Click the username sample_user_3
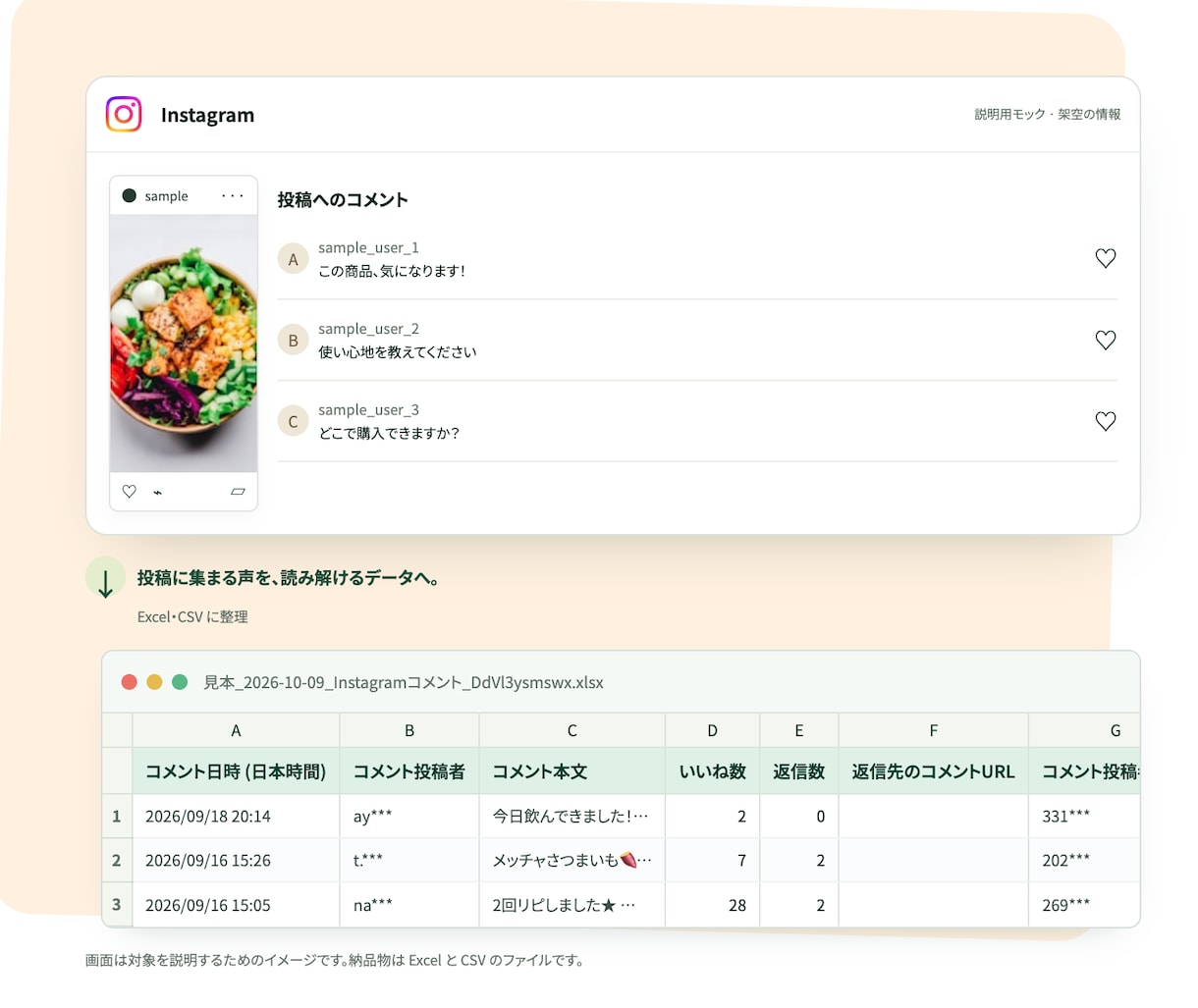Image resolution: width=1198 pixels, height=1008 pixels. (x=368, y=409)
